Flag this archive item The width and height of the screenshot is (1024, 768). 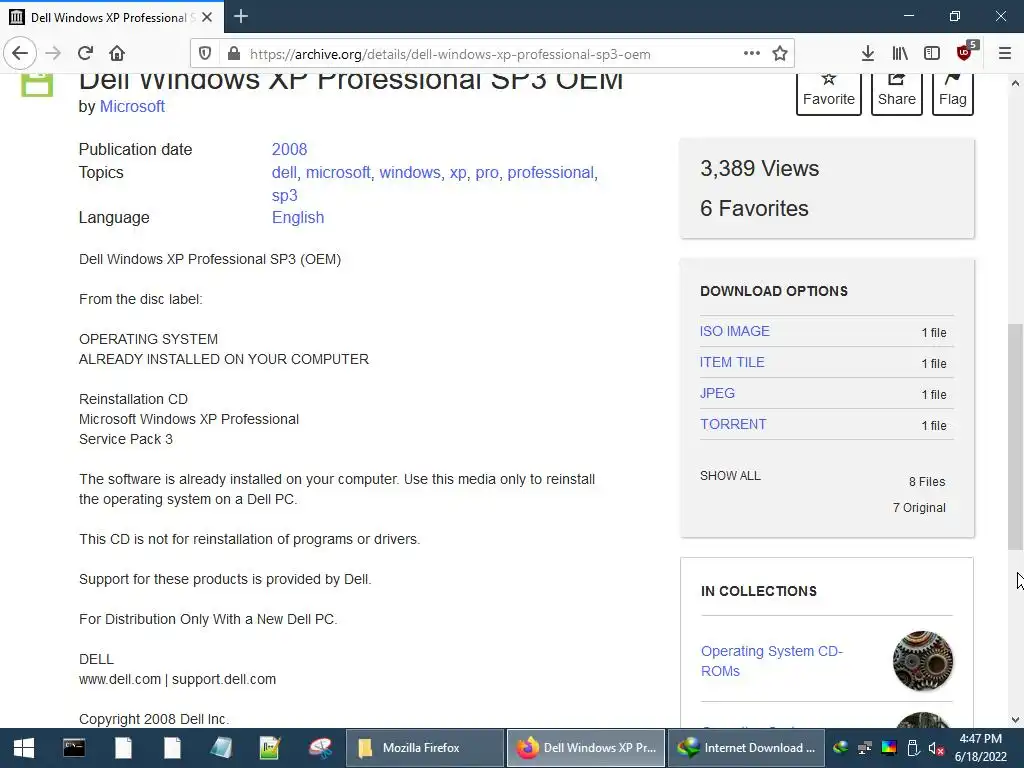coord(953,93)
